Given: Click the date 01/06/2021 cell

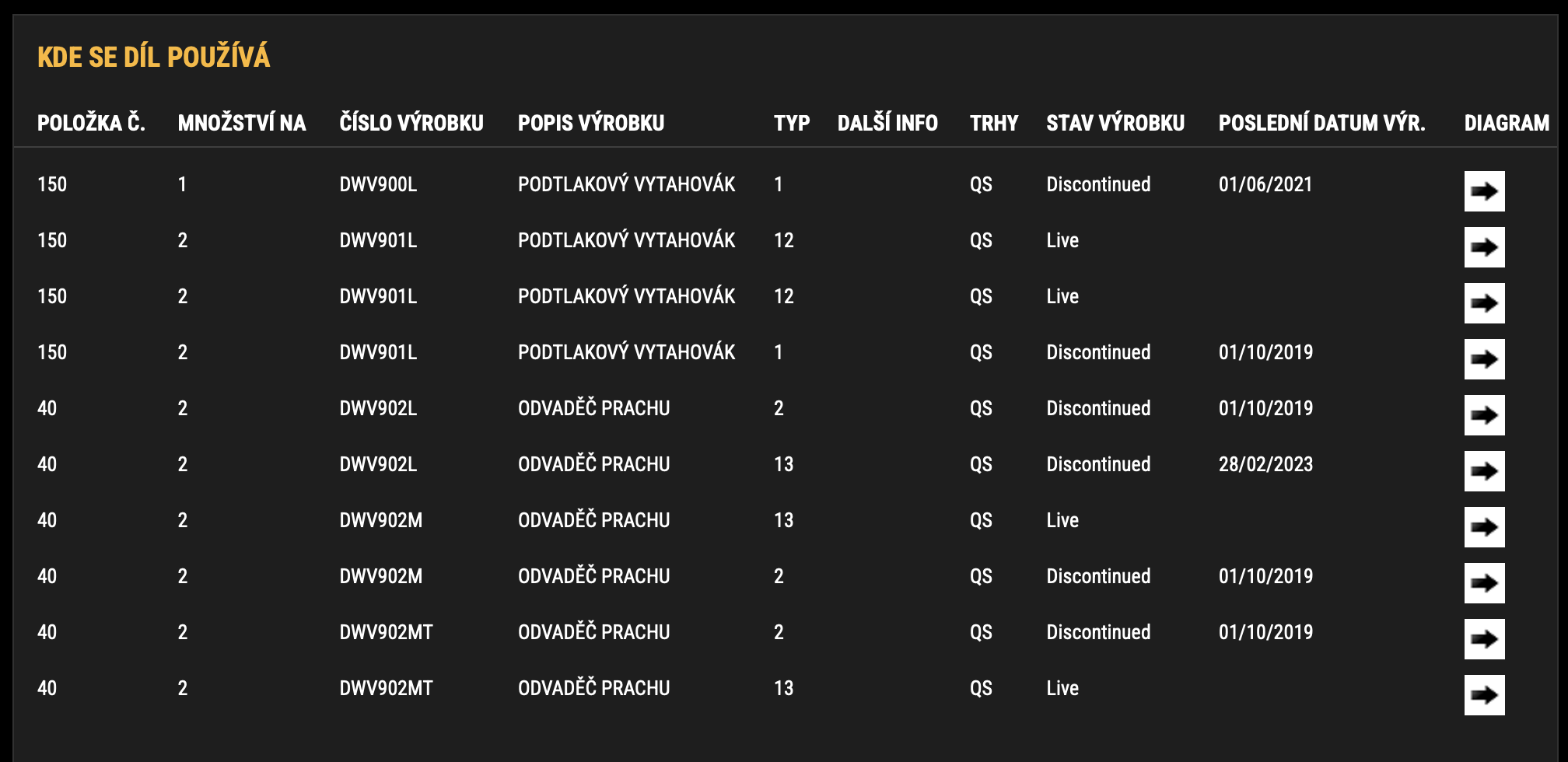Looking at the screenshot, I should tap(1265, 184).
